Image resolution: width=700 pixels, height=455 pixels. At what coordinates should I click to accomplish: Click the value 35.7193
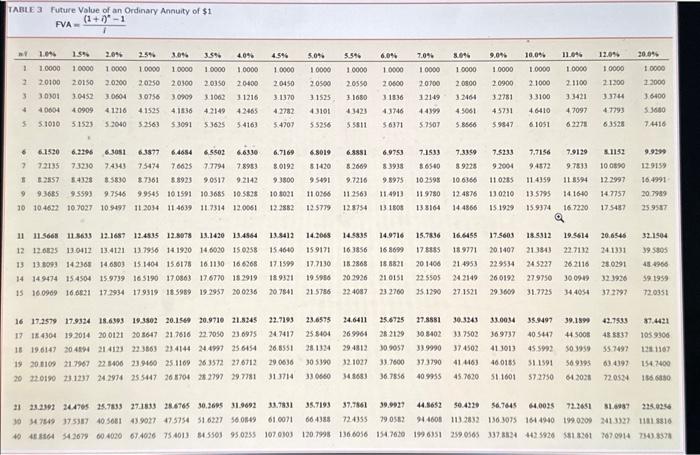click(x=318, y=406)
